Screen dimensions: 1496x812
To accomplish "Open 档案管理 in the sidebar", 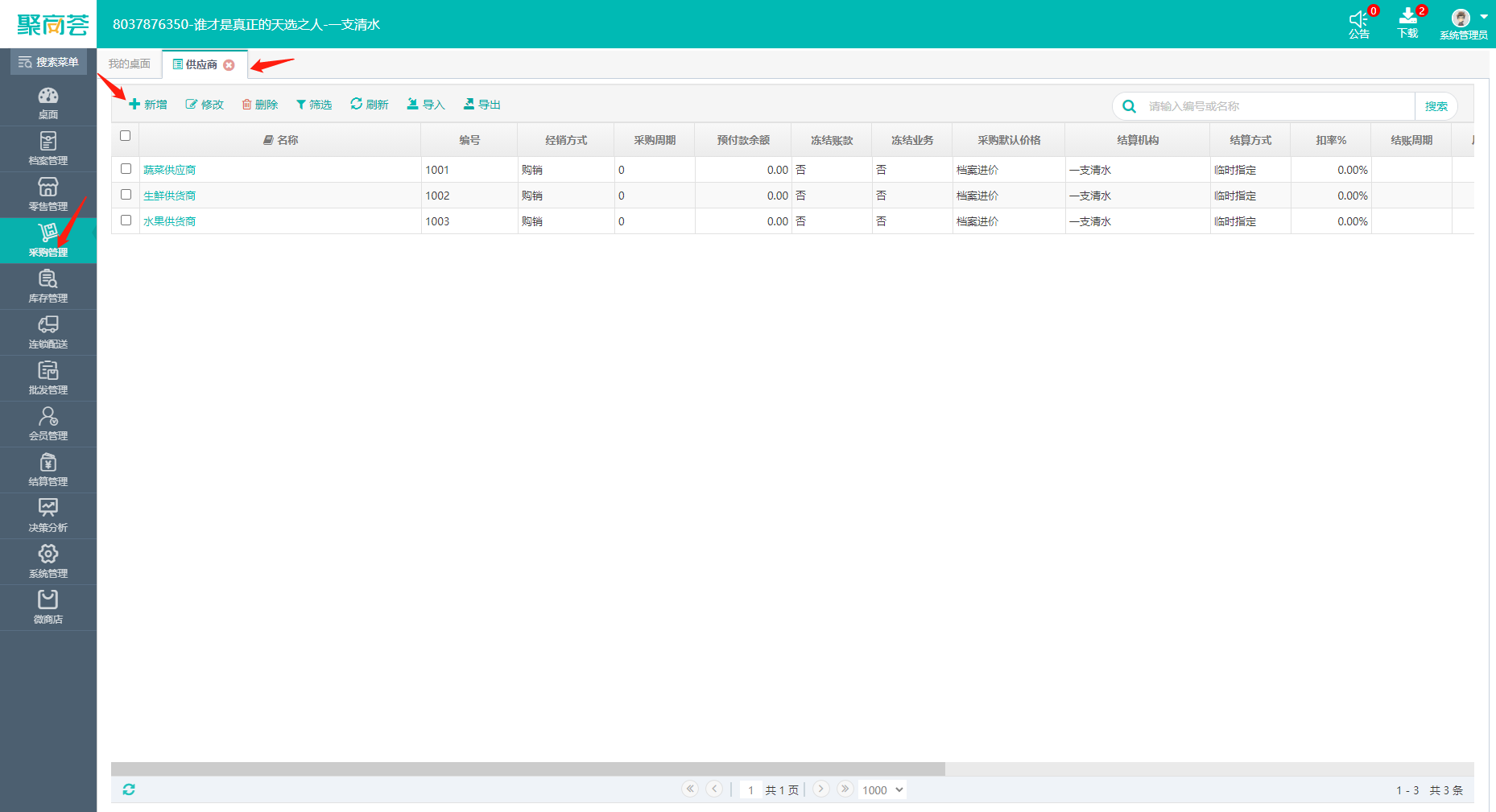I will click(48, 148).
